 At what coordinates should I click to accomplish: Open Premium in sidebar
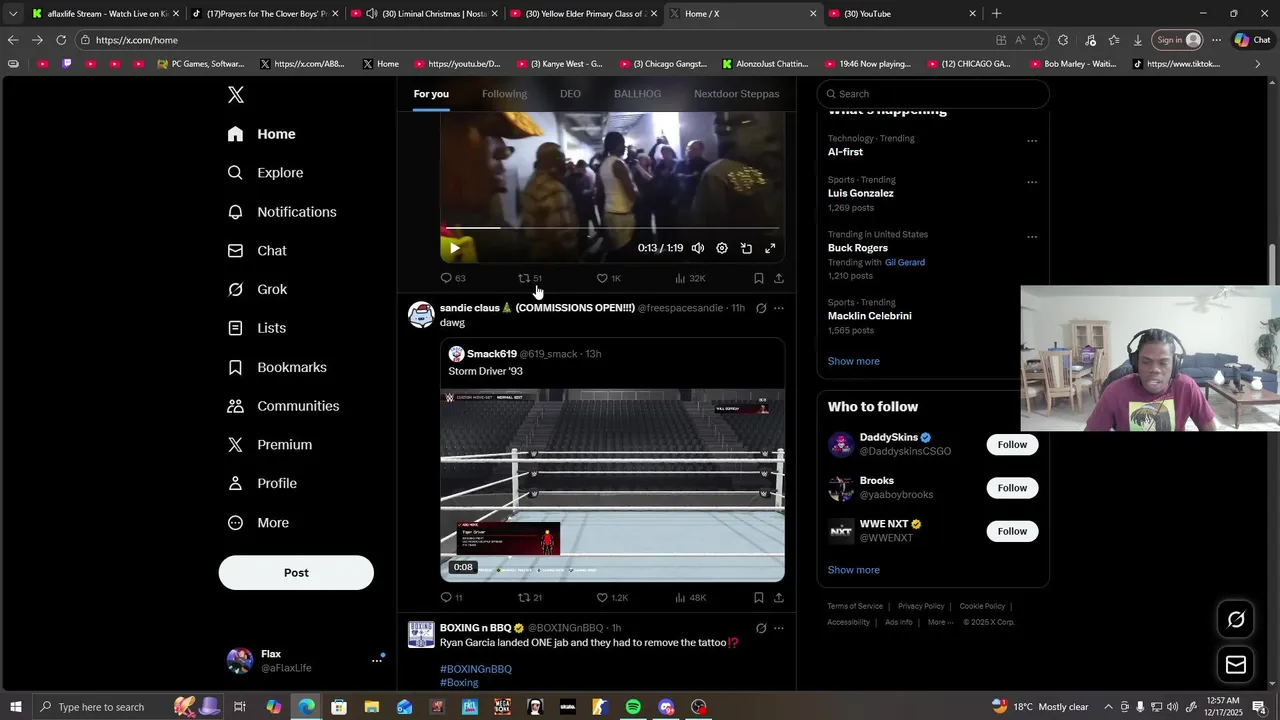click(x=270, y=445)
